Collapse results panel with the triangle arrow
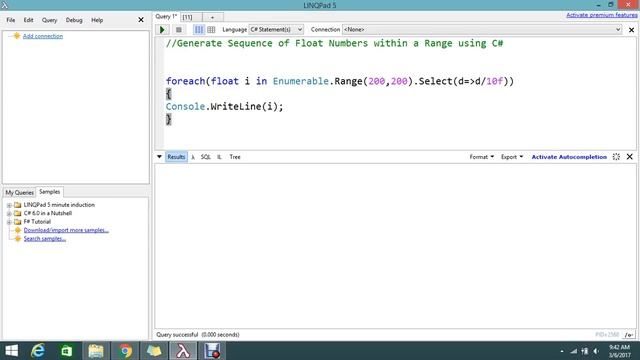This screenshot has width=640, height=360. tap(159, 157)
